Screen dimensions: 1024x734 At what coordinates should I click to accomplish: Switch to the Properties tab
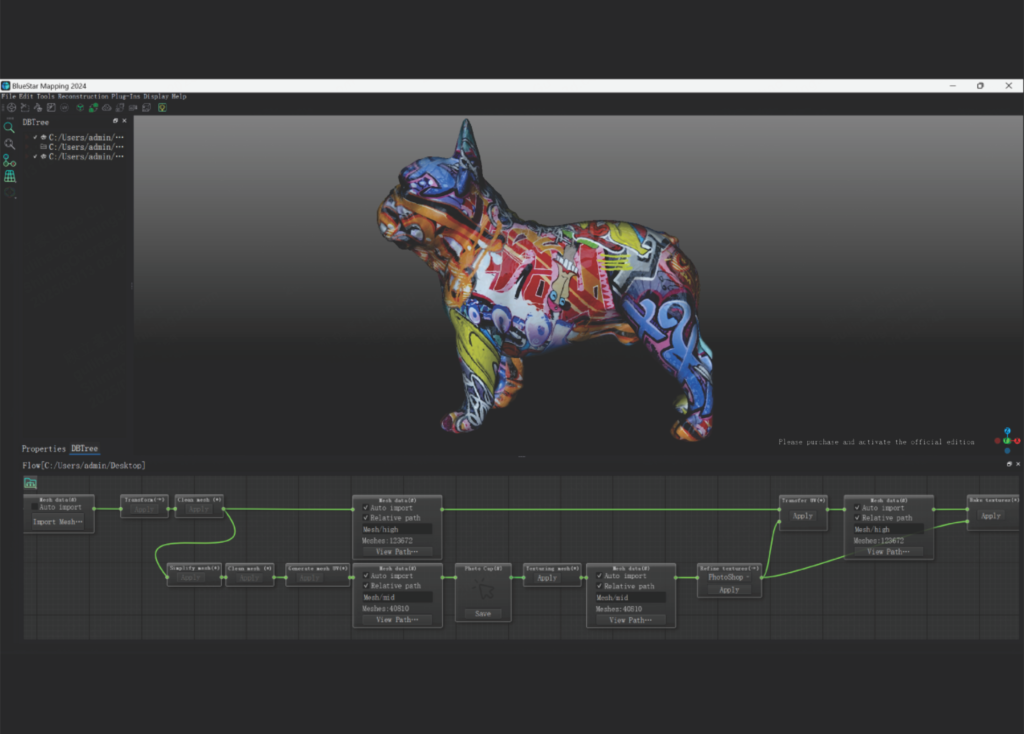click(x=43, y=449)
